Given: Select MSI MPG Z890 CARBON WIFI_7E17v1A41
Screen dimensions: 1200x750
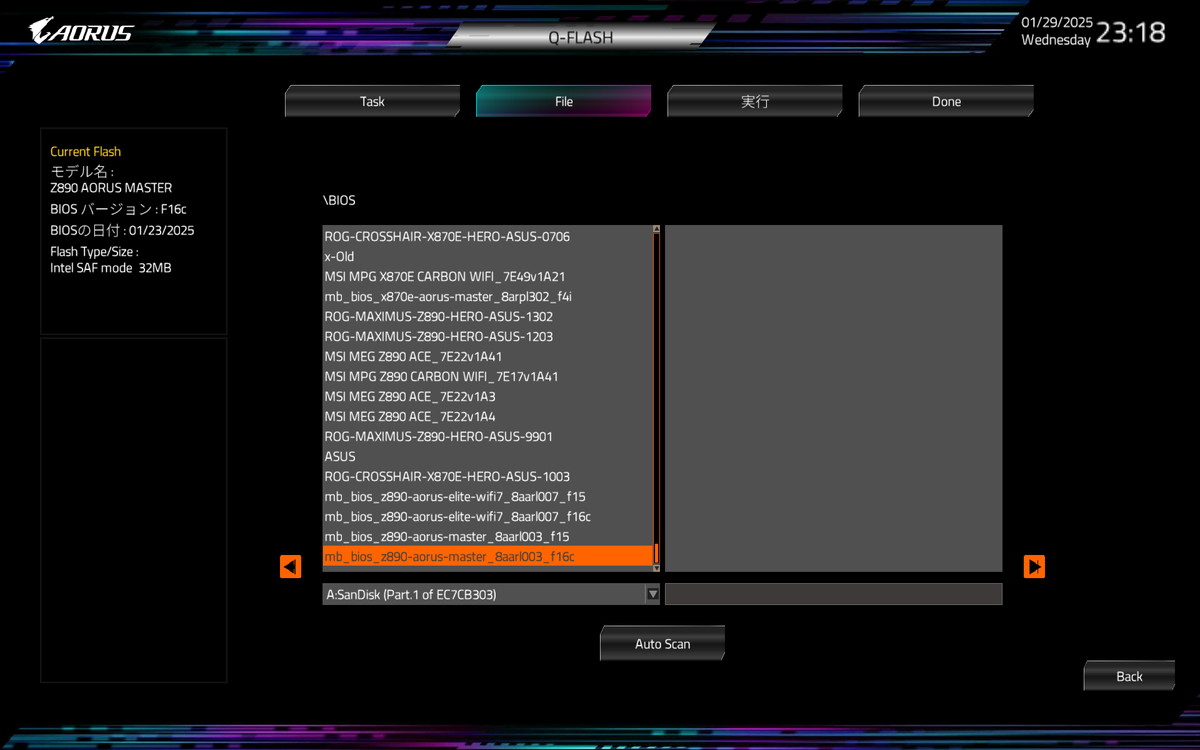Looking at the screenshot, I should point(487,376).
